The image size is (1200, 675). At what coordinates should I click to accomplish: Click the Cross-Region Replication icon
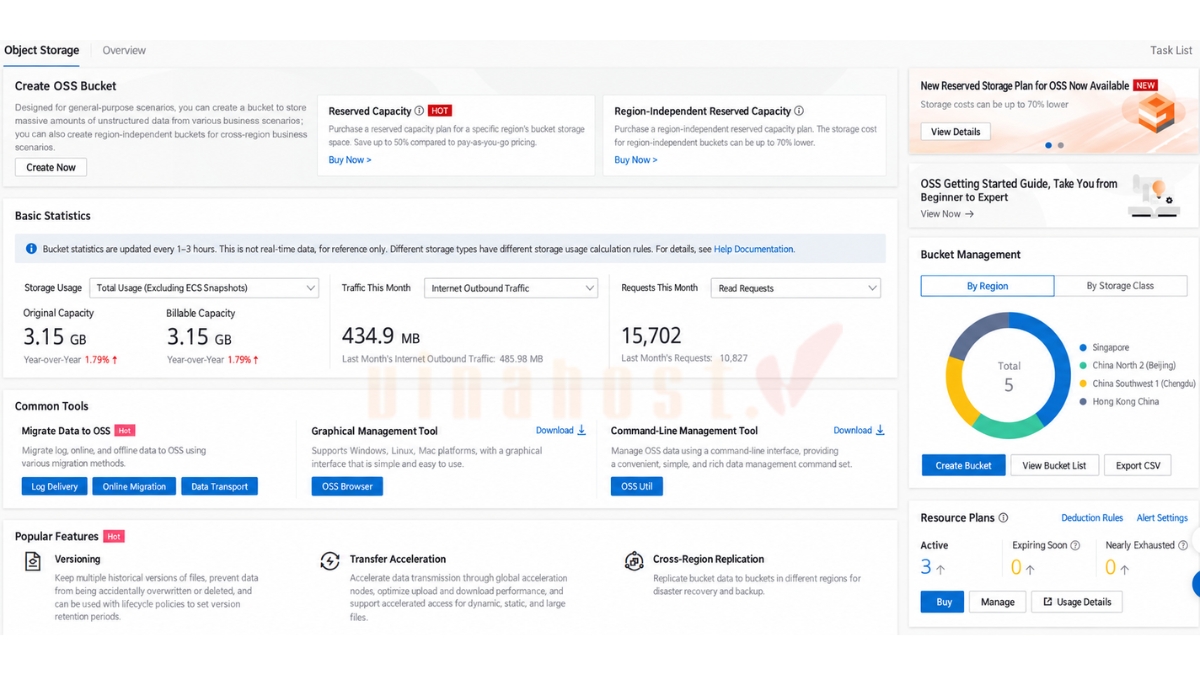point(633,560)
